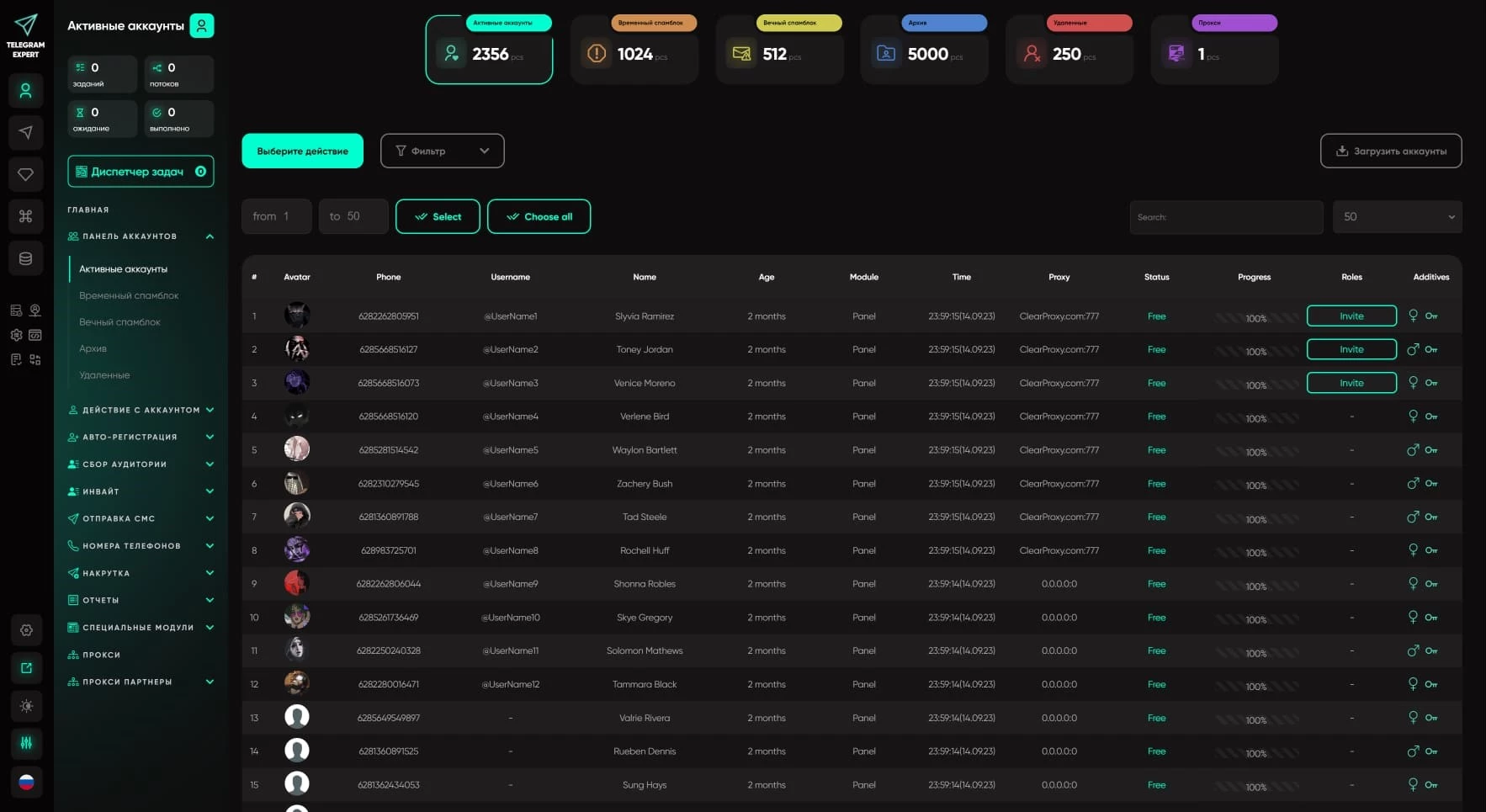Open the diamond icon section in left rail

(x=25, y=174)
